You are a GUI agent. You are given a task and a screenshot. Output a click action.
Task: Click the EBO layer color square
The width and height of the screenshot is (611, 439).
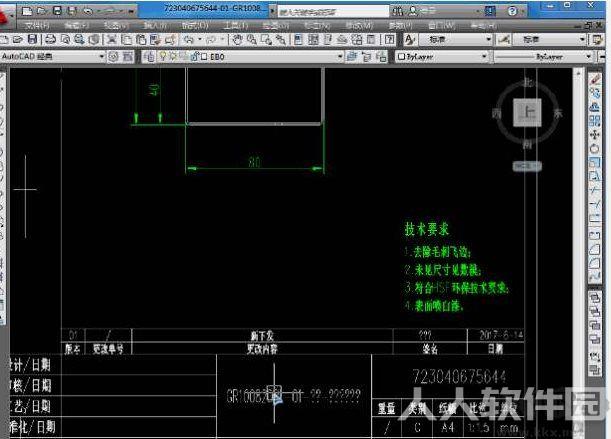pyautogui.click(x=204, y=57)
